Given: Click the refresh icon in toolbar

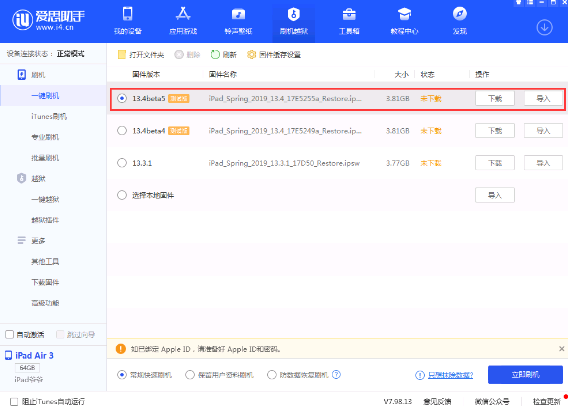Looking at the screenshot, I should pyautogui.click(x=215, y=55).
